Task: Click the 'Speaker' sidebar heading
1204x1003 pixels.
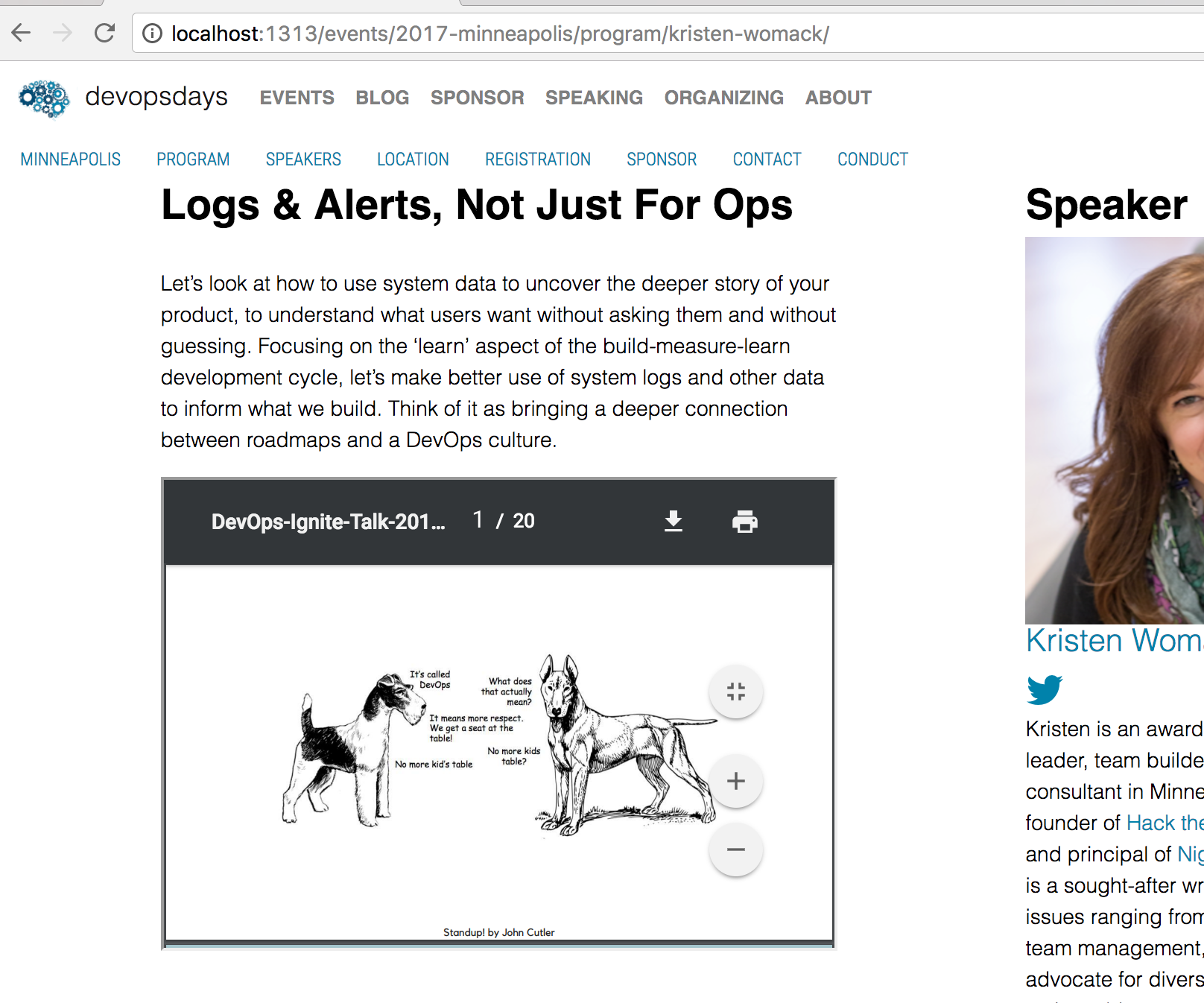Action: tap(1106, 205)
